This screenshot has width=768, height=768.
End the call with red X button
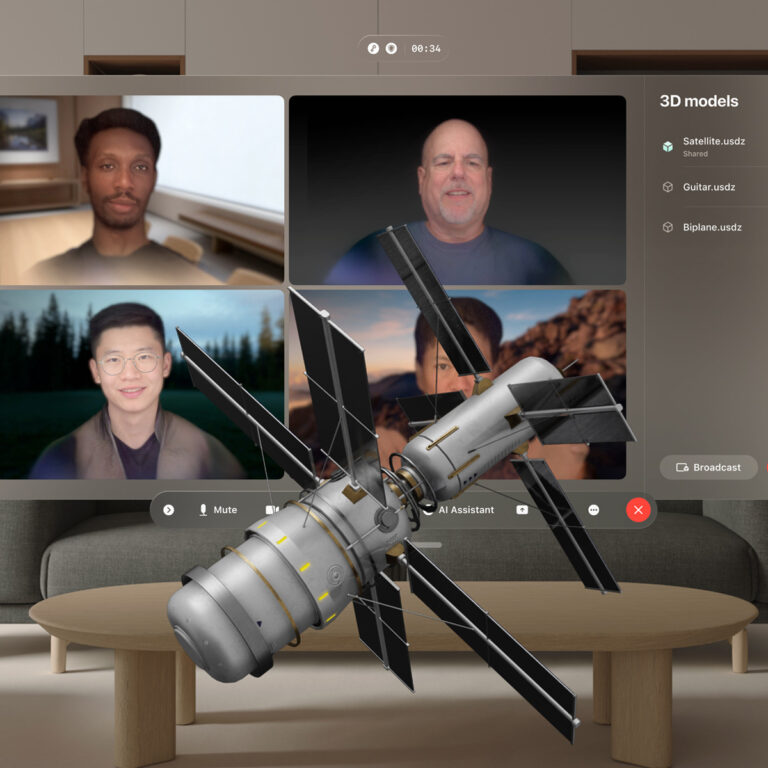638,510
